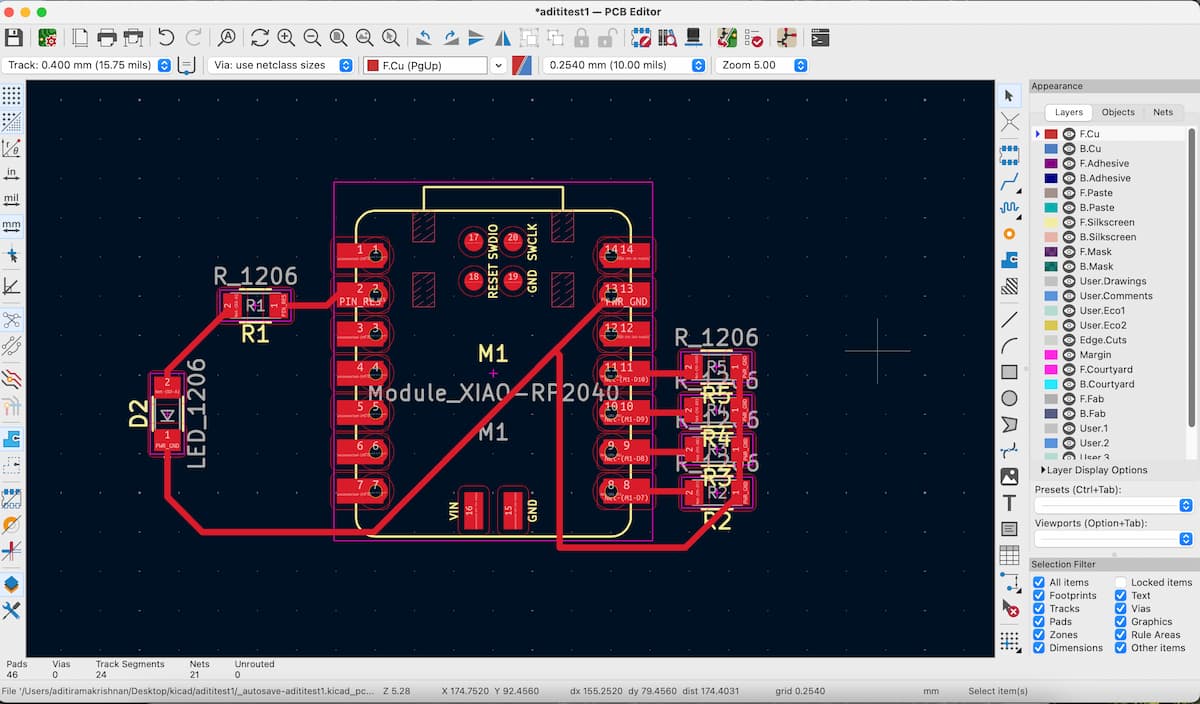Switch to the Nets tab
The height and width of the screenshot is (704, 1200).
tap(1162, 113)
